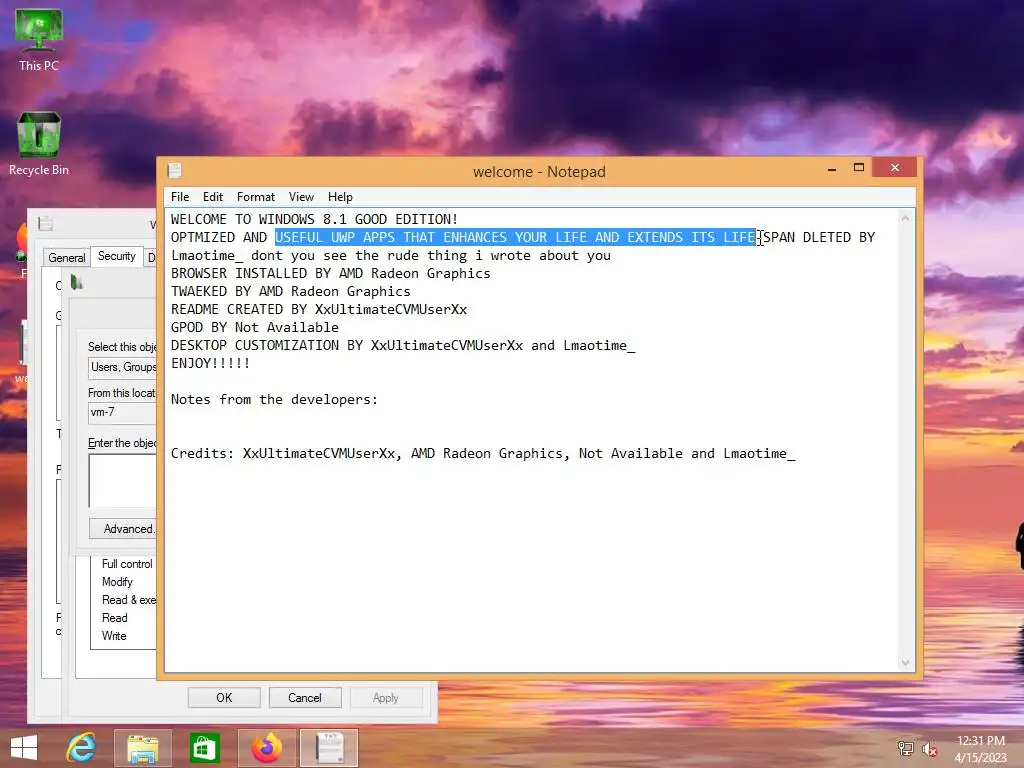The image size is (1024, 768).
Task: Click Notepad scrollbar down arrow
Action: click(x=905, y=662)
